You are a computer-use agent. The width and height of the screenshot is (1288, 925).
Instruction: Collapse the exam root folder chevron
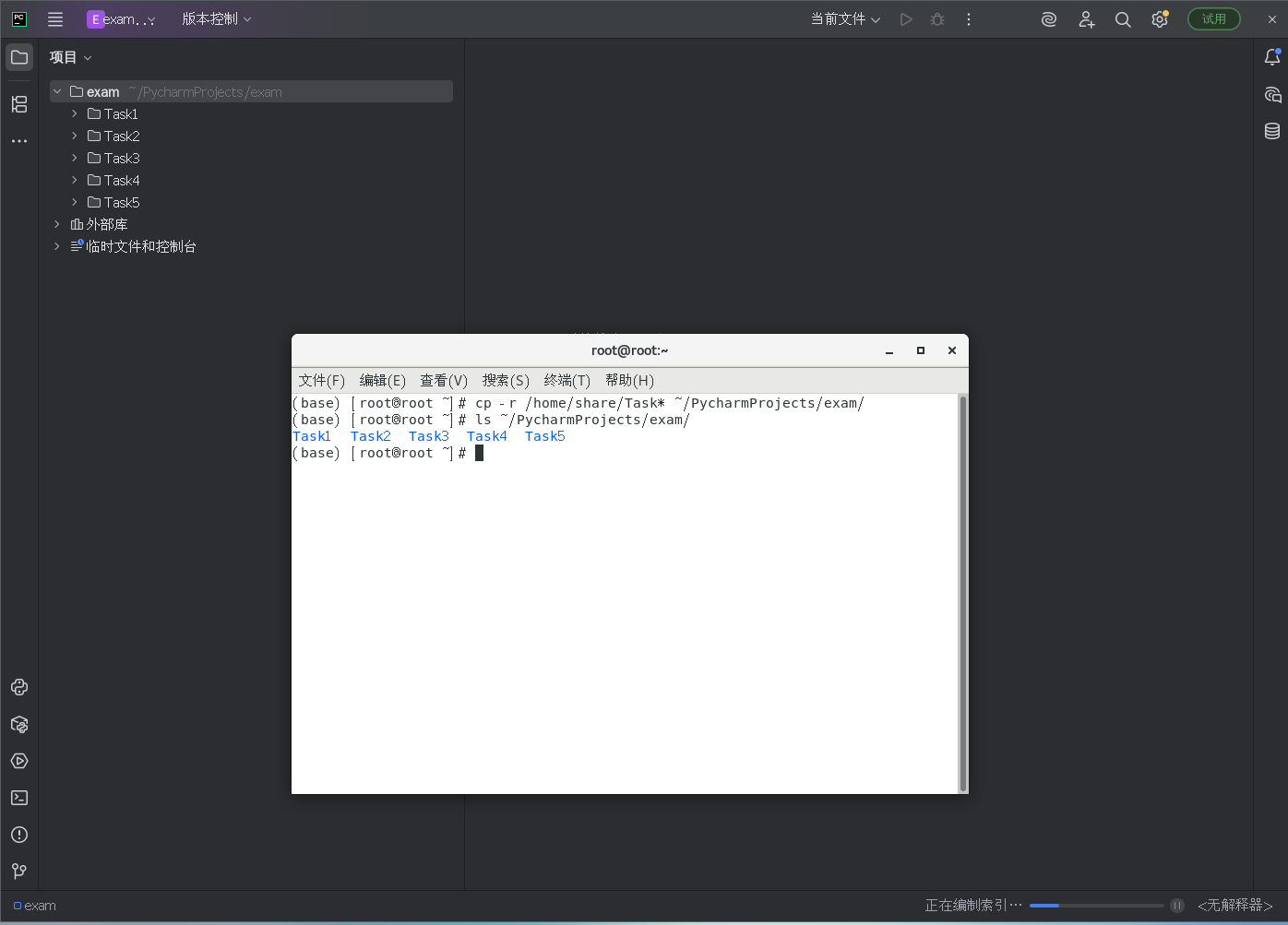pos(57,92)
